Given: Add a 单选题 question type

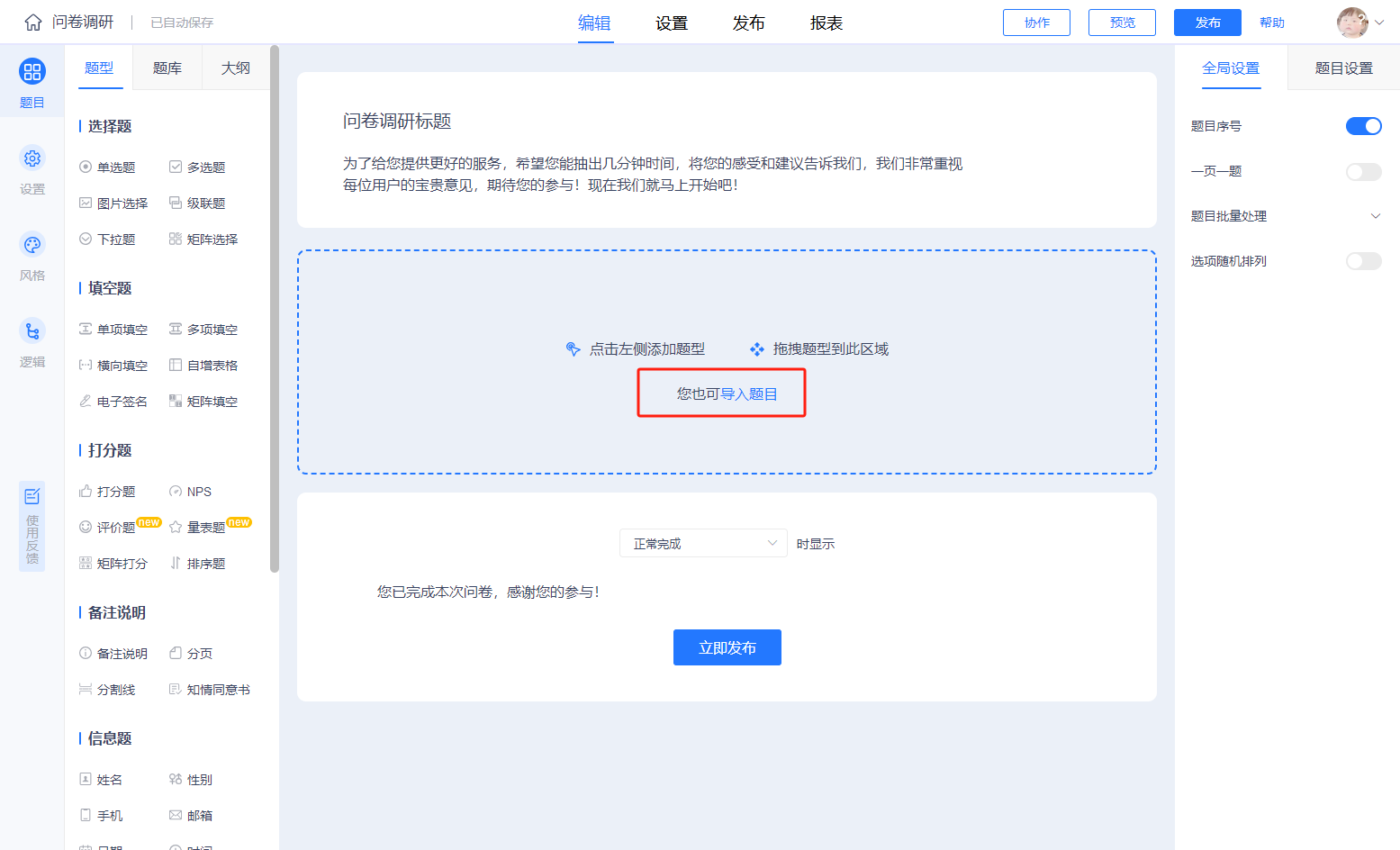Looking at the screenshot, I should point(108,167).
